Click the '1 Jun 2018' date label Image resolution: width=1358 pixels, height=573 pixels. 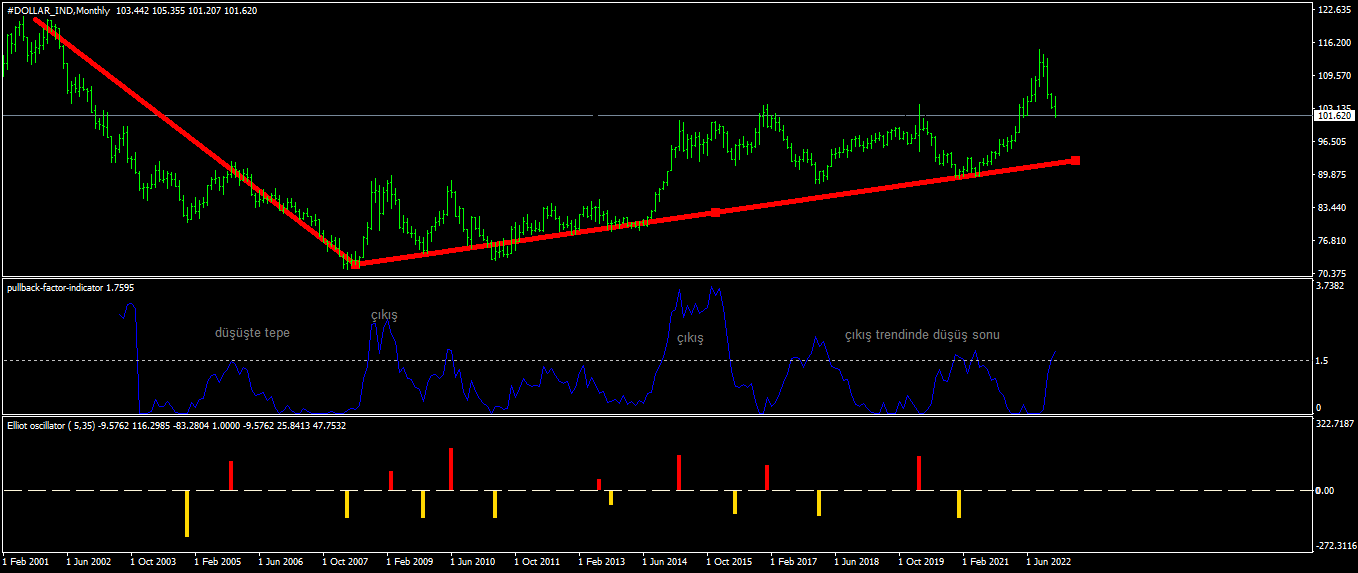coord(857,562)
